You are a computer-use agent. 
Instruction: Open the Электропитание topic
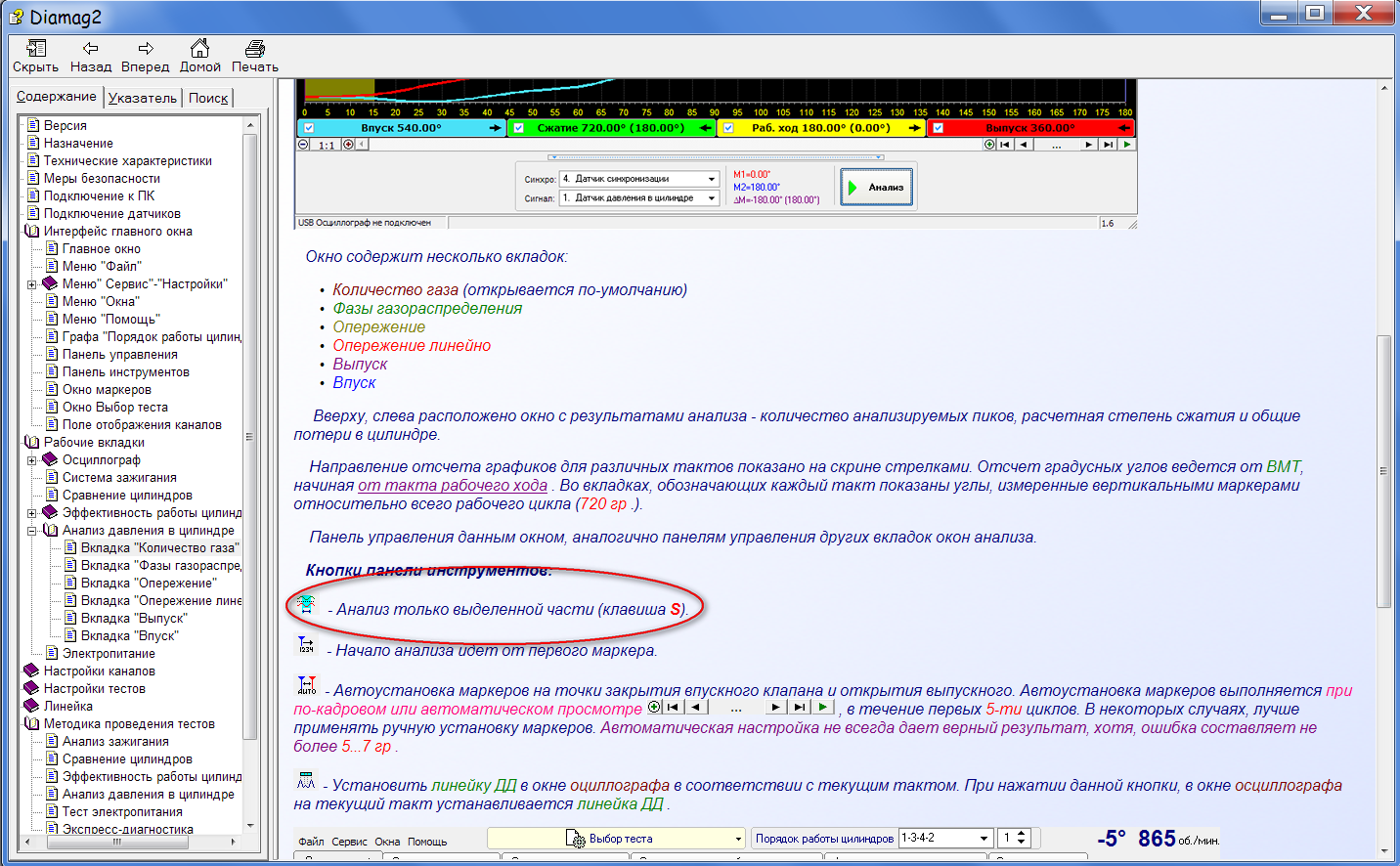point(109,654)
